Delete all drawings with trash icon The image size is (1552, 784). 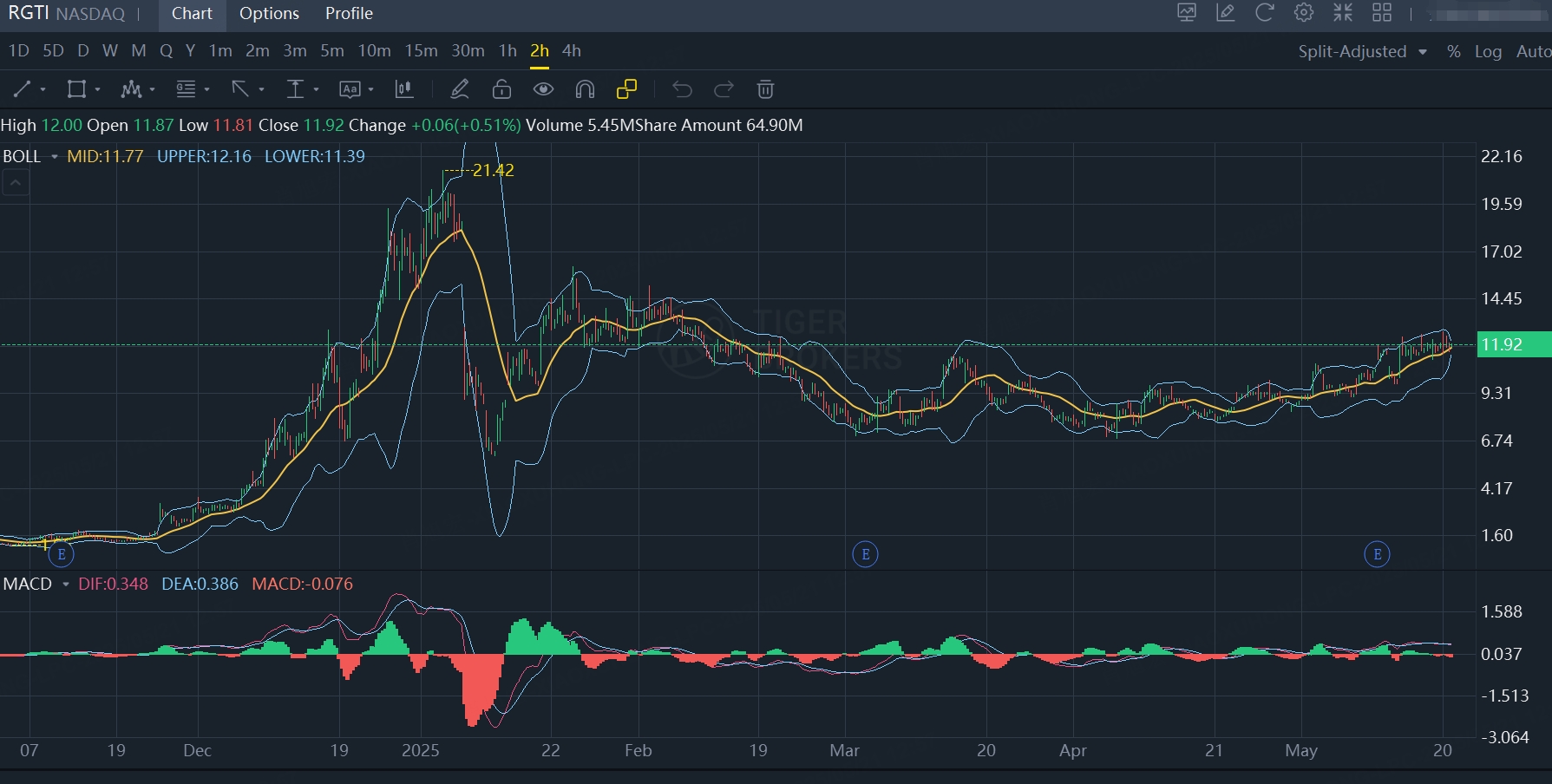pos(765,88)
